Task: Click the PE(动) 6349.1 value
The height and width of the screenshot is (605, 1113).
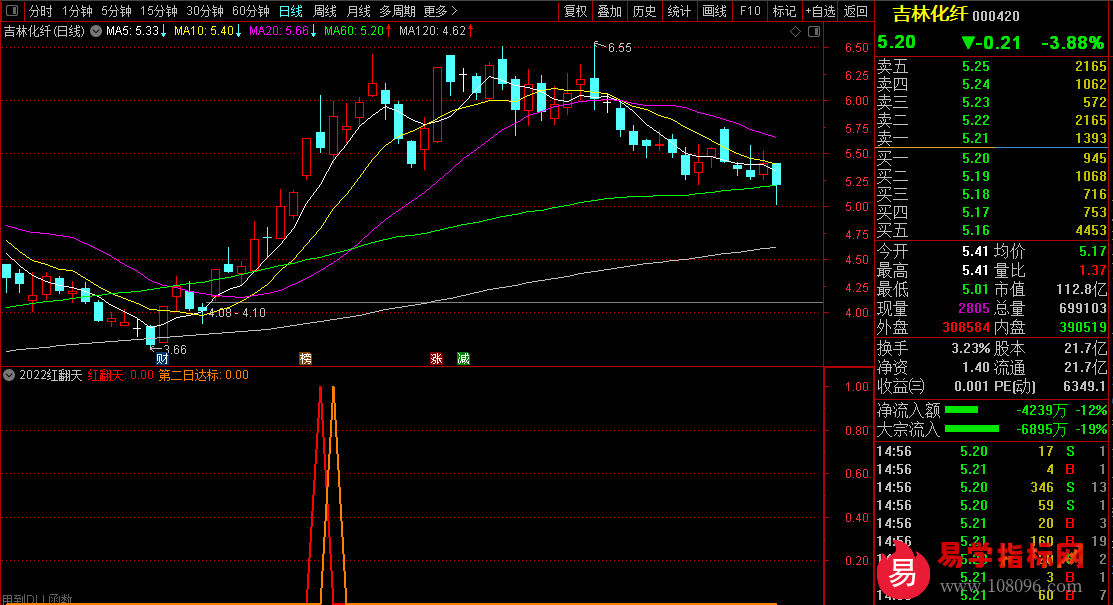Action: click(1087, 386)
